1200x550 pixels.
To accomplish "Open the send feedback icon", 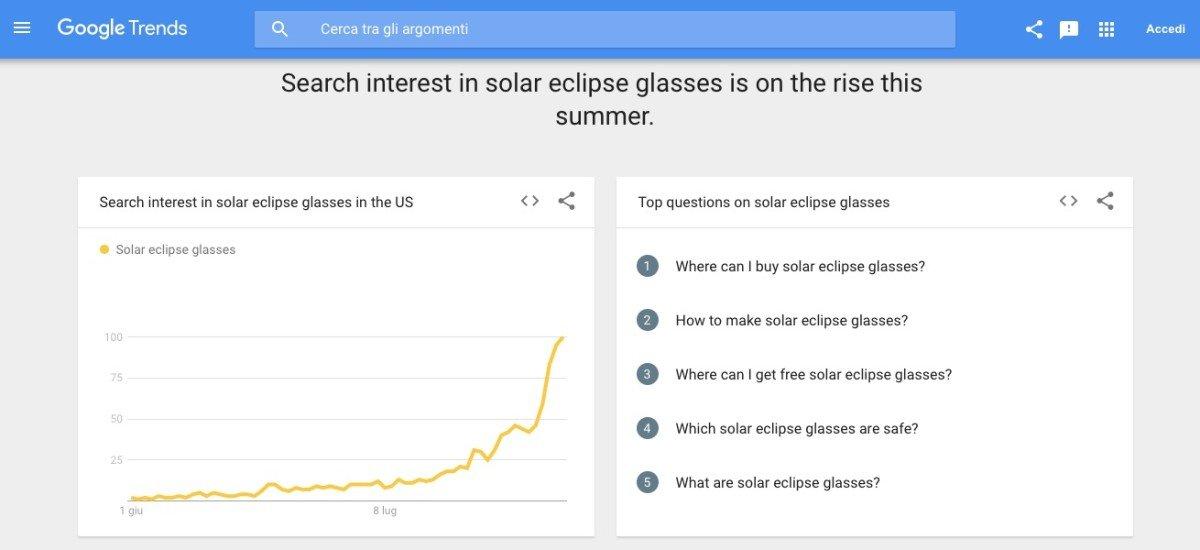I will pos(1069,29).
